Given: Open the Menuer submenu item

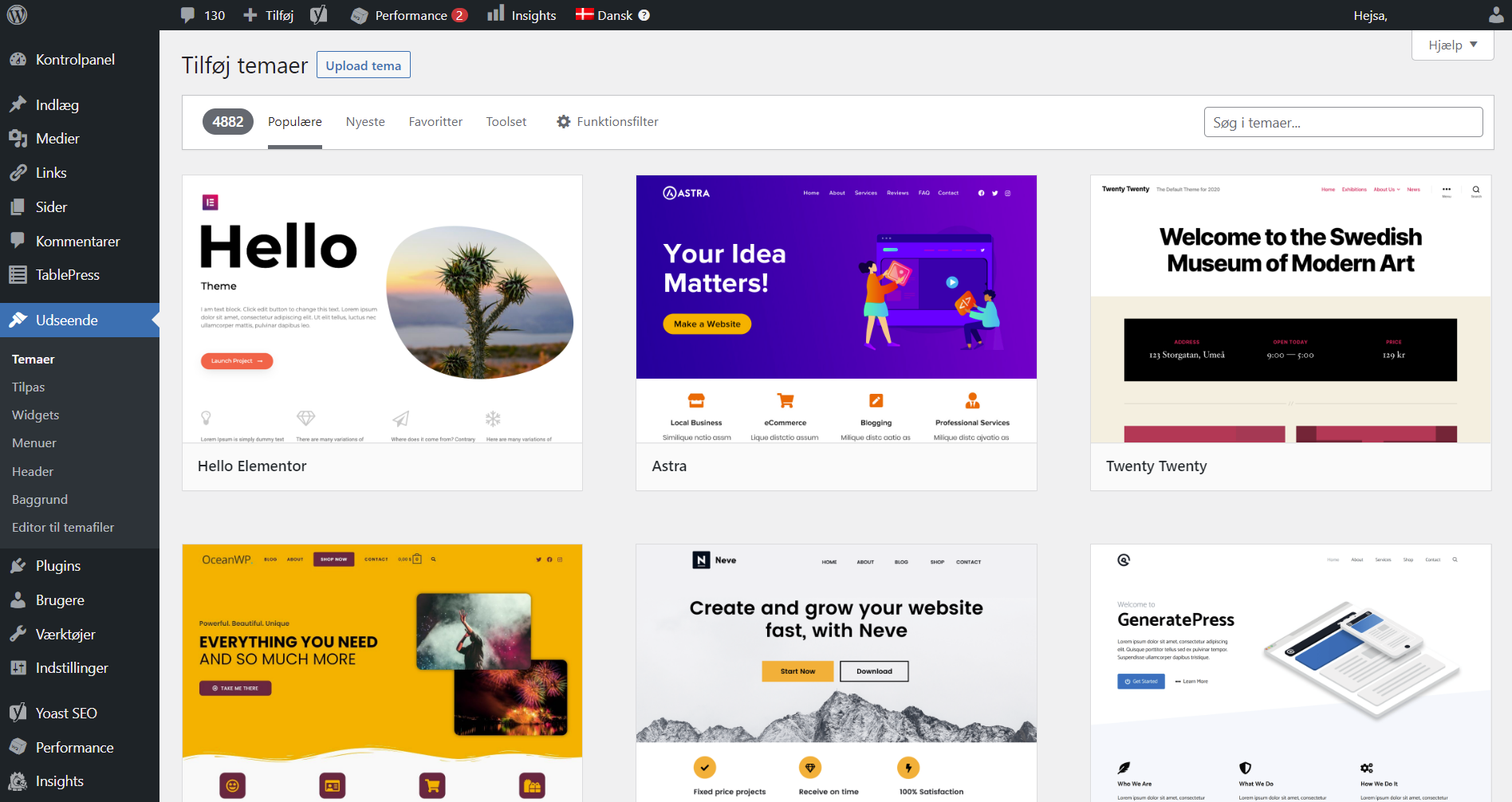Looking at the screenshot, I should point(34,443).
